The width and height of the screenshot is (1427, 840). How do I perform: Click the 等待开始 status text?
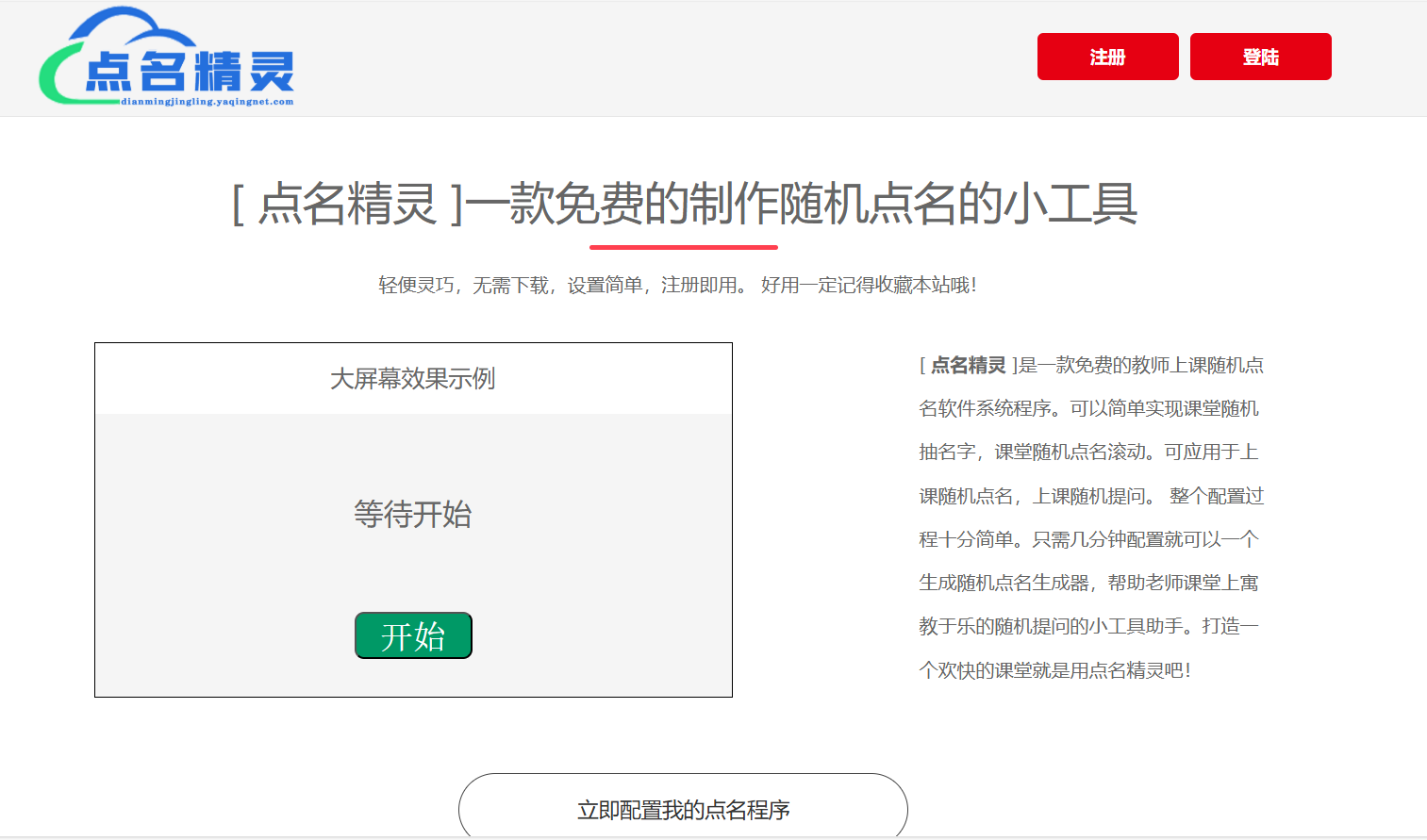413,514
